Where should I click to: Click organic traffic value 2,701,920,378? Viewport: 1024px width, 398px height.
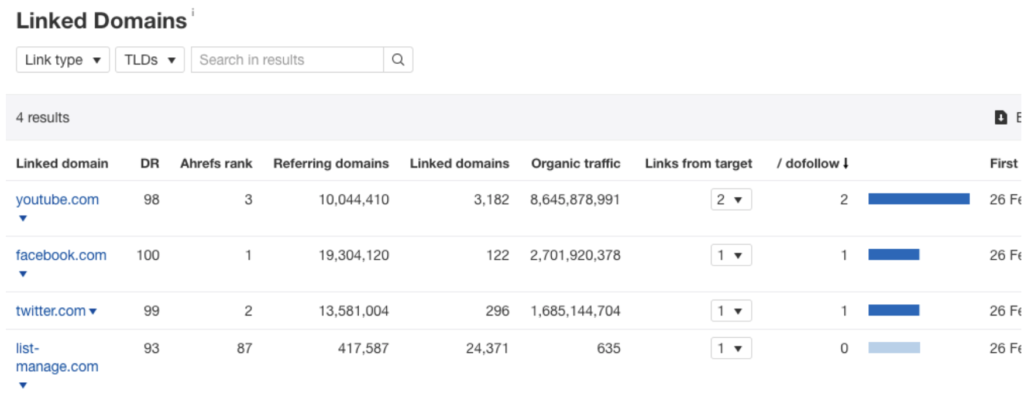575,255
